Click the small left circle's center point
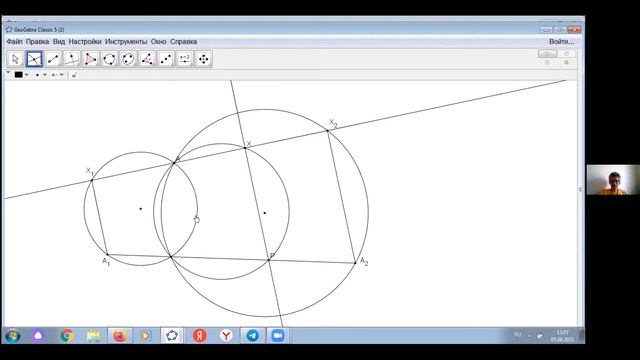 coord(141,209)
